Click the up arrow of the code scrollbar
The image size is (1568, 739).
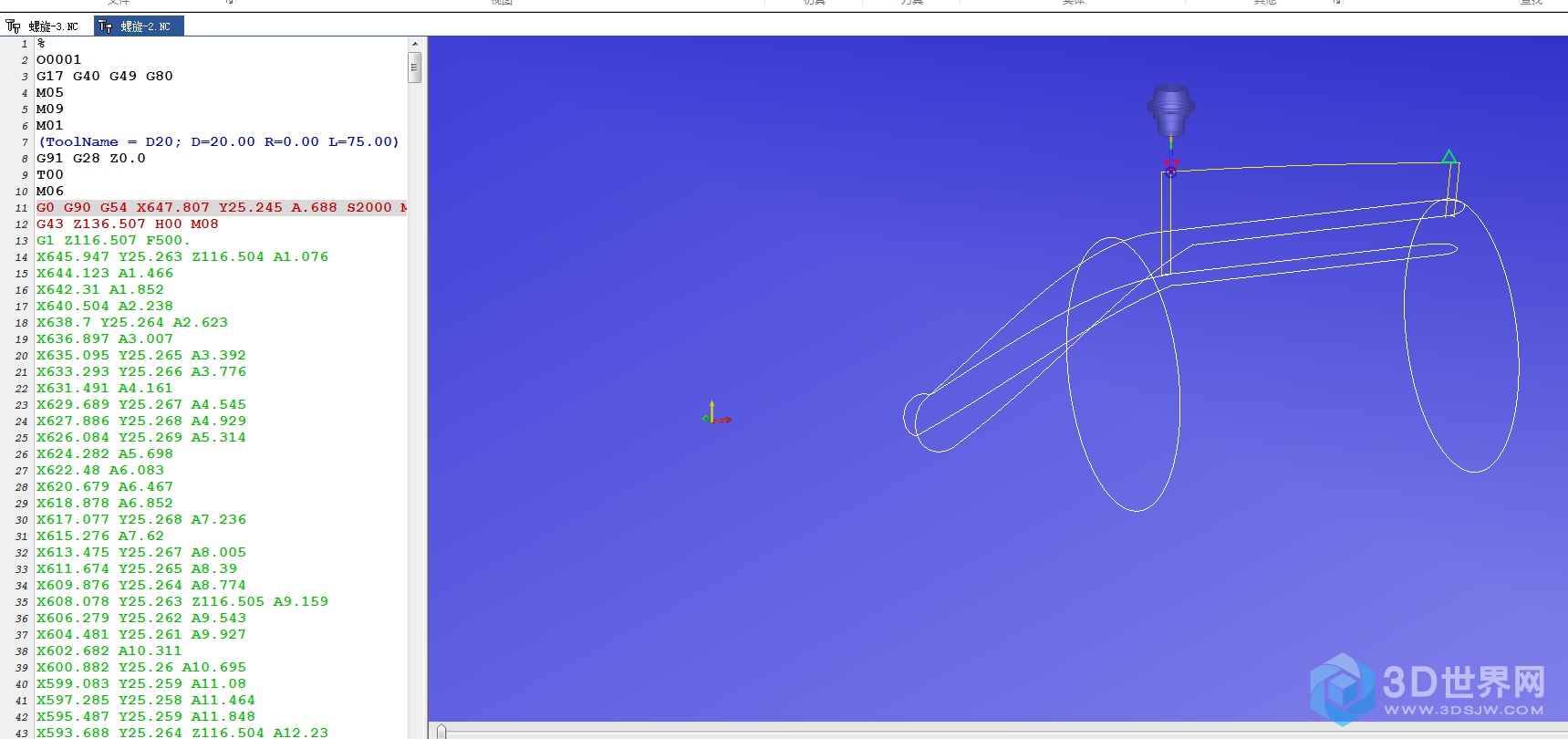point(415,44)
